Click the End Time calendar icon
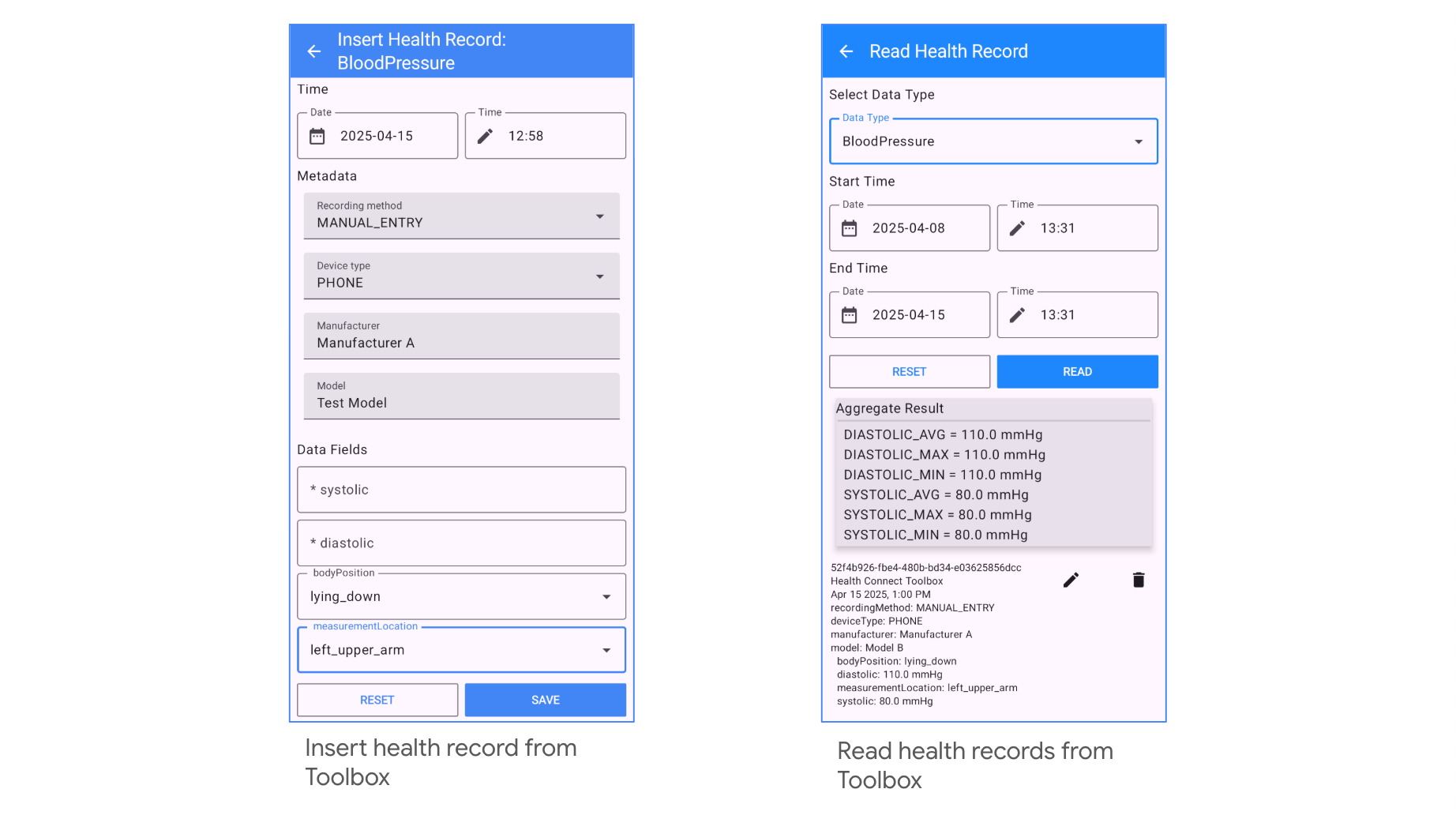 (x=849, y=314)
